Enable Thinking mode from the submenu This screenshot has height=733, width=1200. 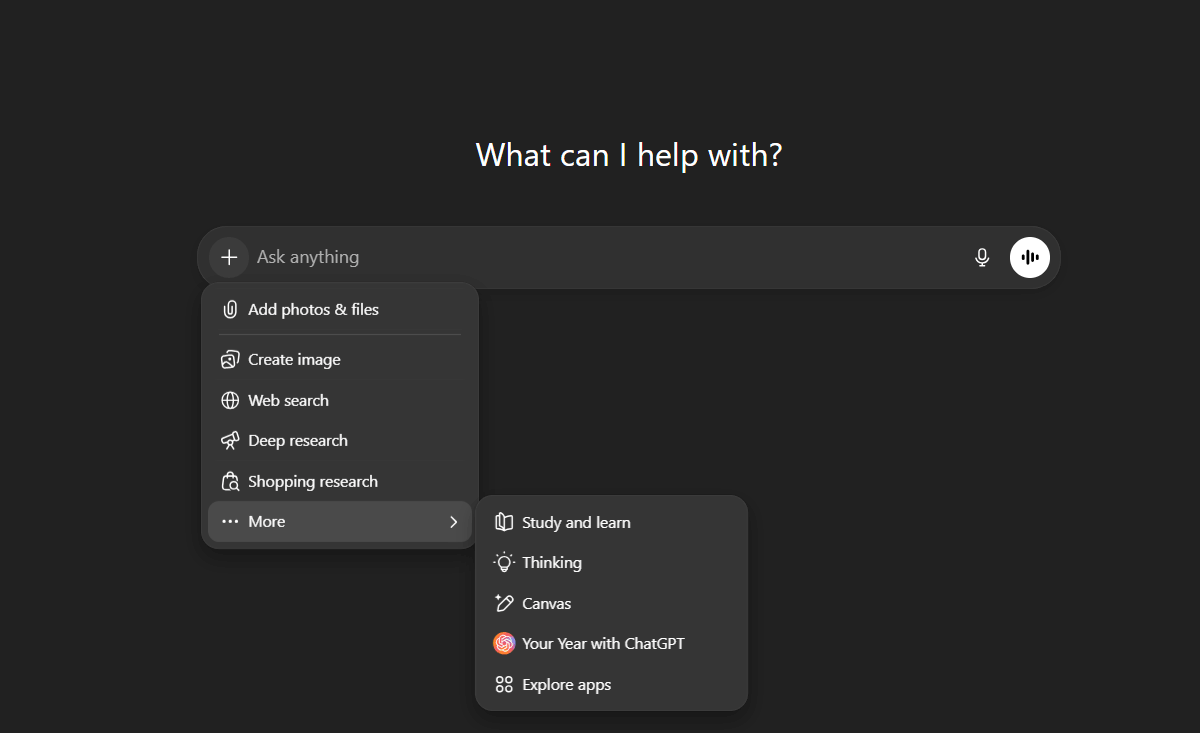[x=551, y=563]
